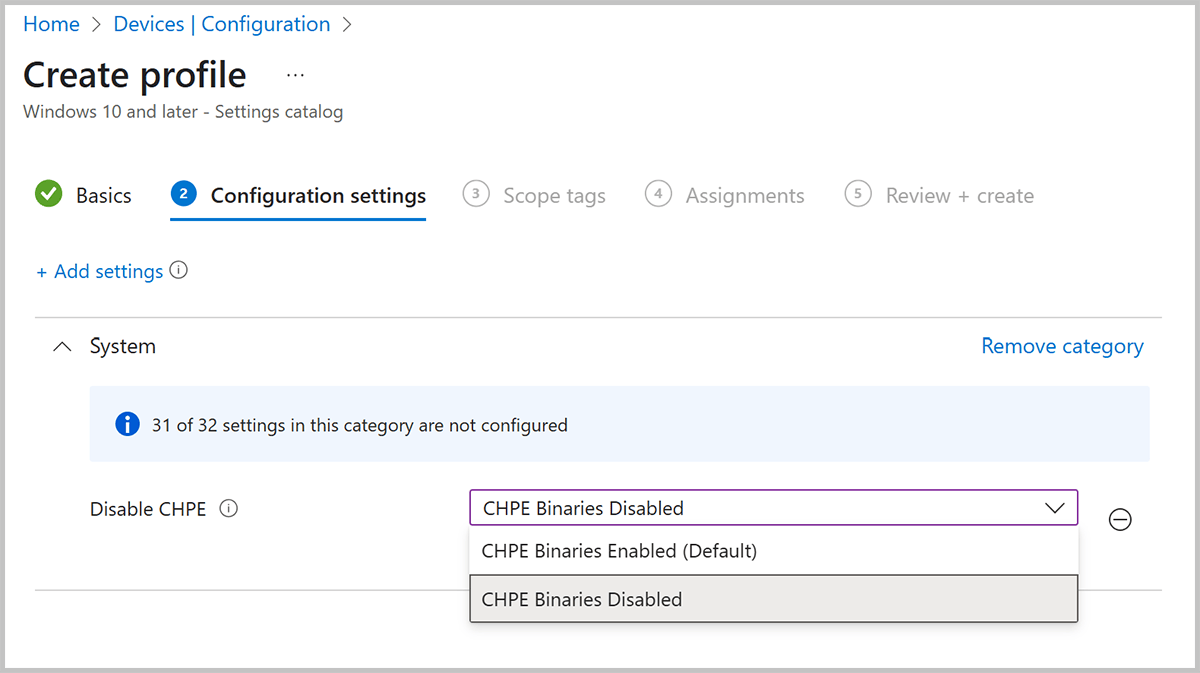The width and height of the screenshot is (1200, 673).
Task: Open Devices | Configuration from breadcrumb
Action: click(x=221, y=23)
